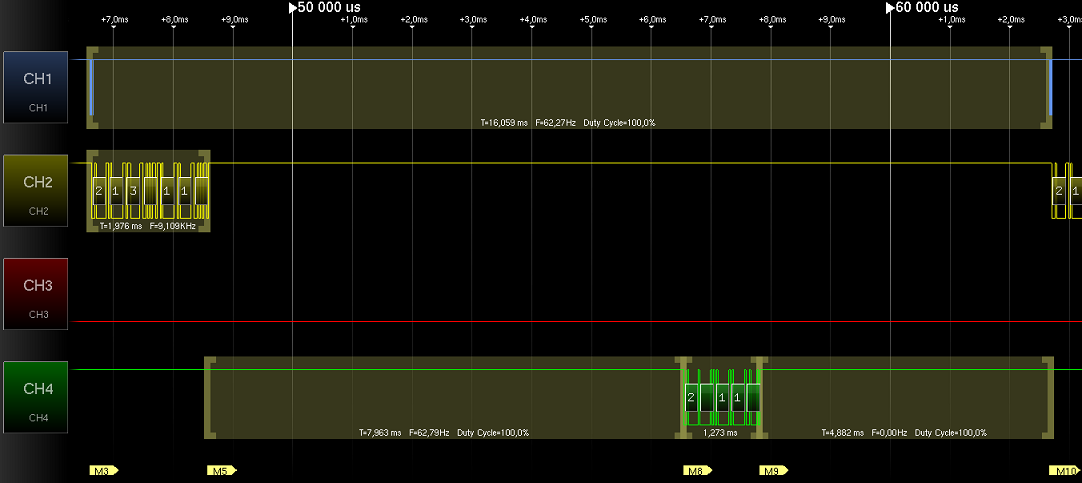Click the 60 000 us time label
1082x483 pixels.
922,7
